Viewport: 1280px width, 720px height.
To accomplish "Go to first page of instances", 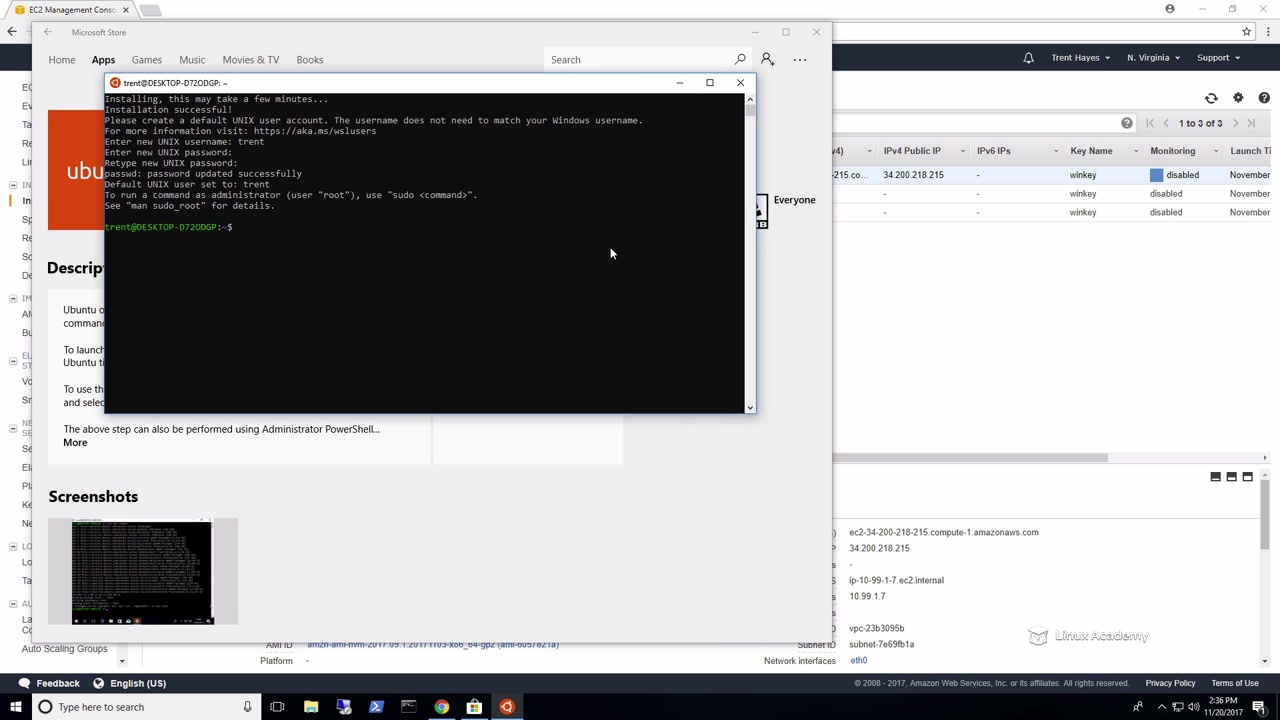I will (x=1150, y=123).
